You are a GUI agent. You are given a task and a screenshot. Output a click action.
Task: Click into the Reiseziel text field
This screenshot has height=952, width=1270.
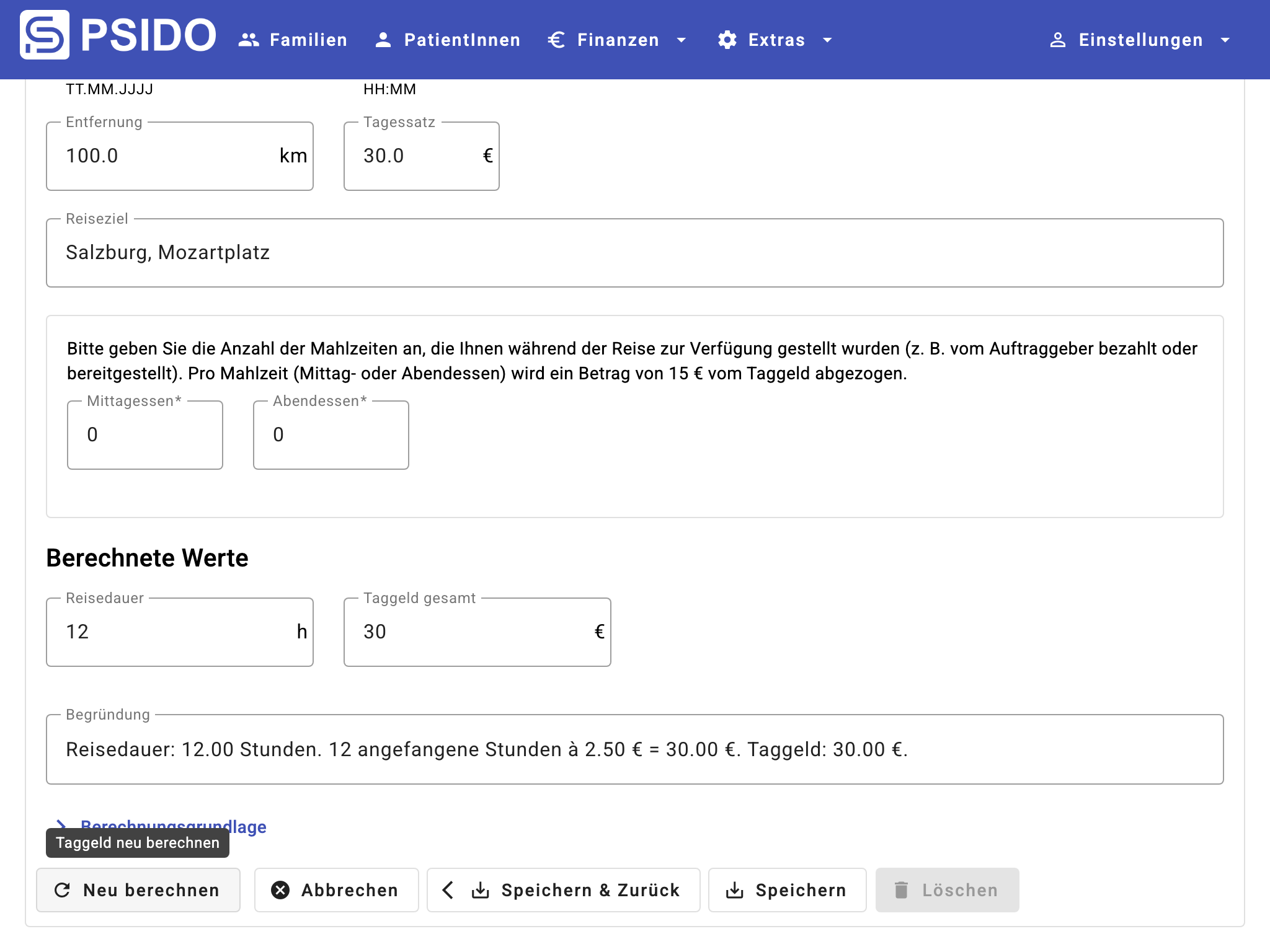click(634, 253)
